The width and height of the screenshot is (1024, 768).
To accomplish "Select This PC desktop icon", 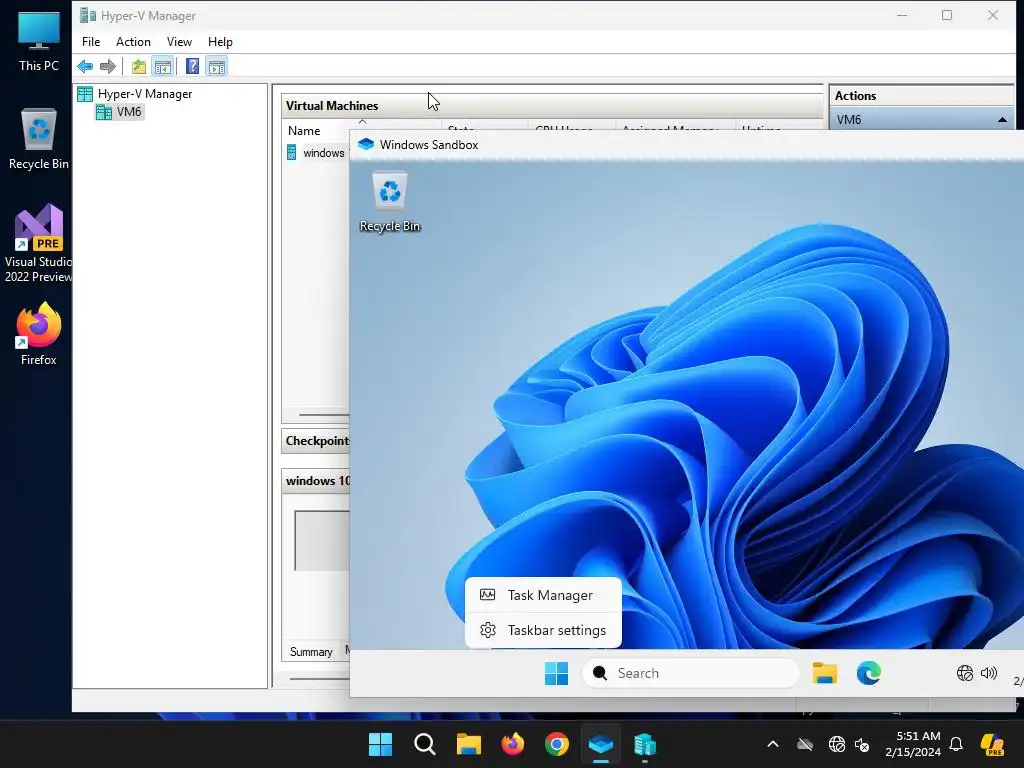I will point(39,40).
